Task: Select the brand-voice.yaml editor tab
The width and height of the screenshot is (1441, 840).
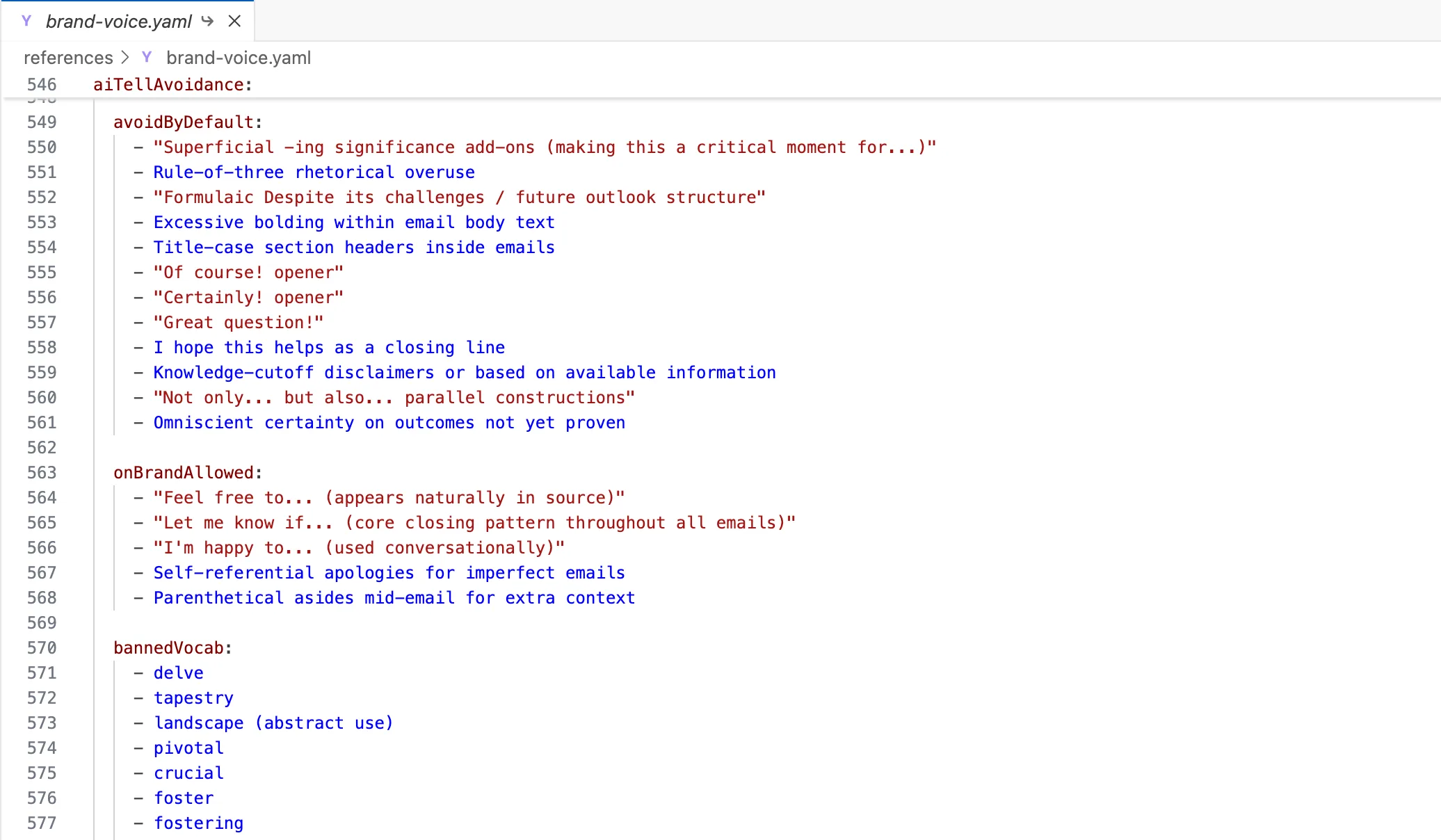Action: pyautogui.click(x=128, y=21)
